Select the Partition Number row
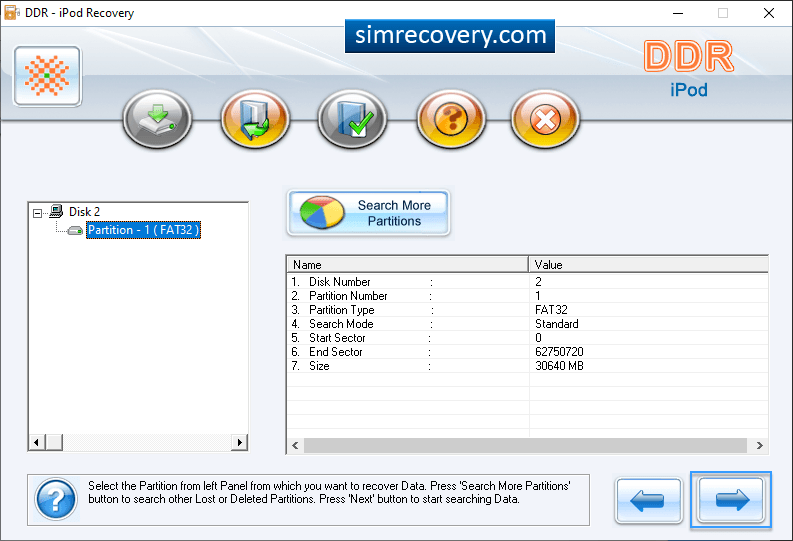The height and width of the screenshot is (541, 793). 527,296
